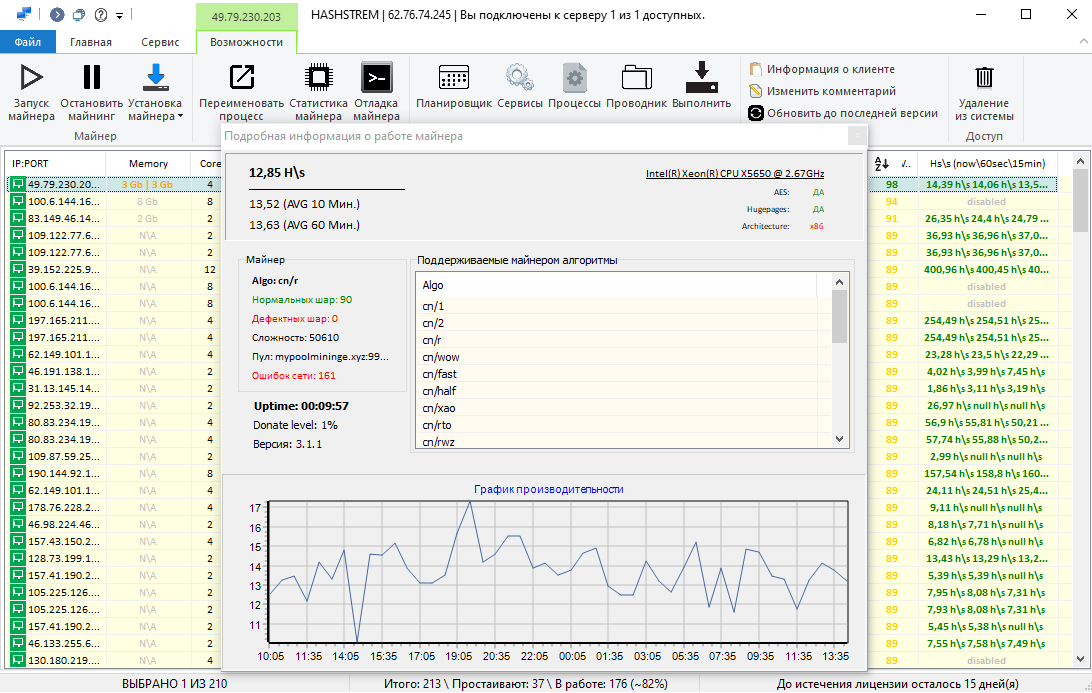This screenshot has height=693, width=1092.
Task: Open quick access toolbar customize arrow
Action: (x=120, y=15)
